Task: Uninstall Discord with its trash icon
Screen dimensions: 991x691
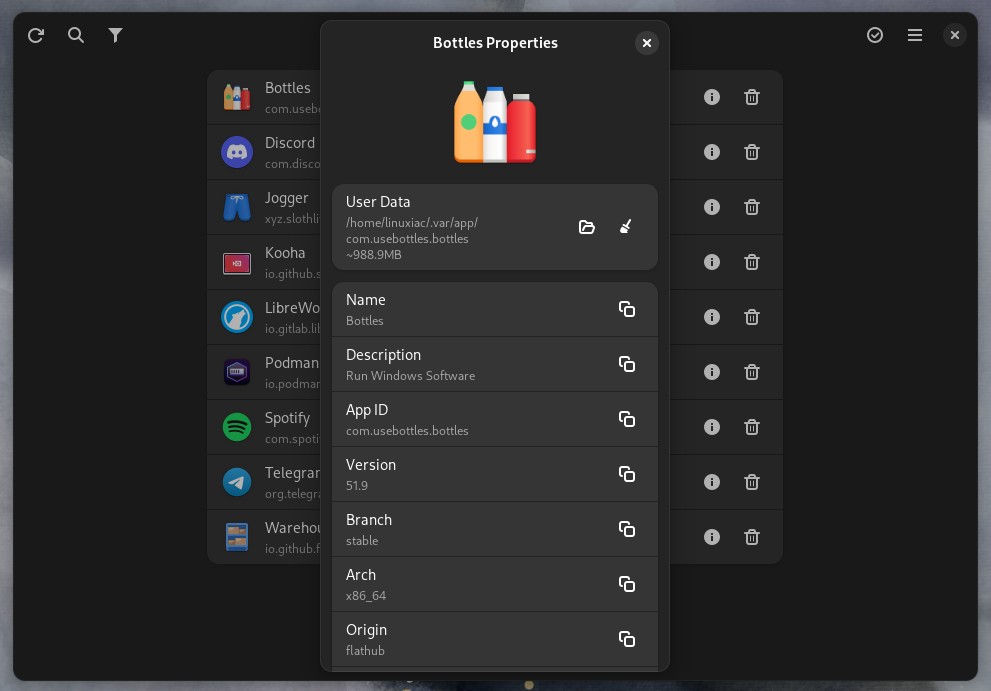Action: click(751, 152)
